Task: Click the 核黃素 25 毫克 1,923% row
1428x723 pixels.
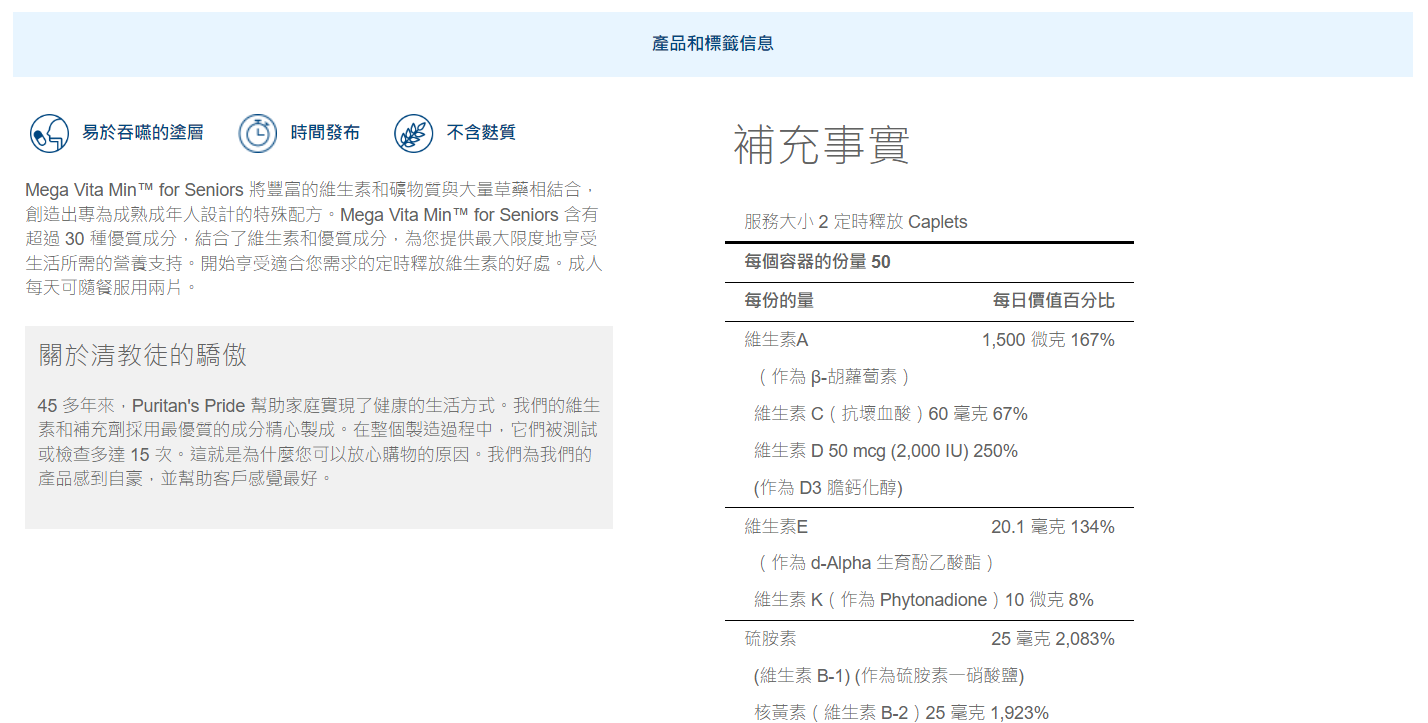Action: tap(902, 713)
